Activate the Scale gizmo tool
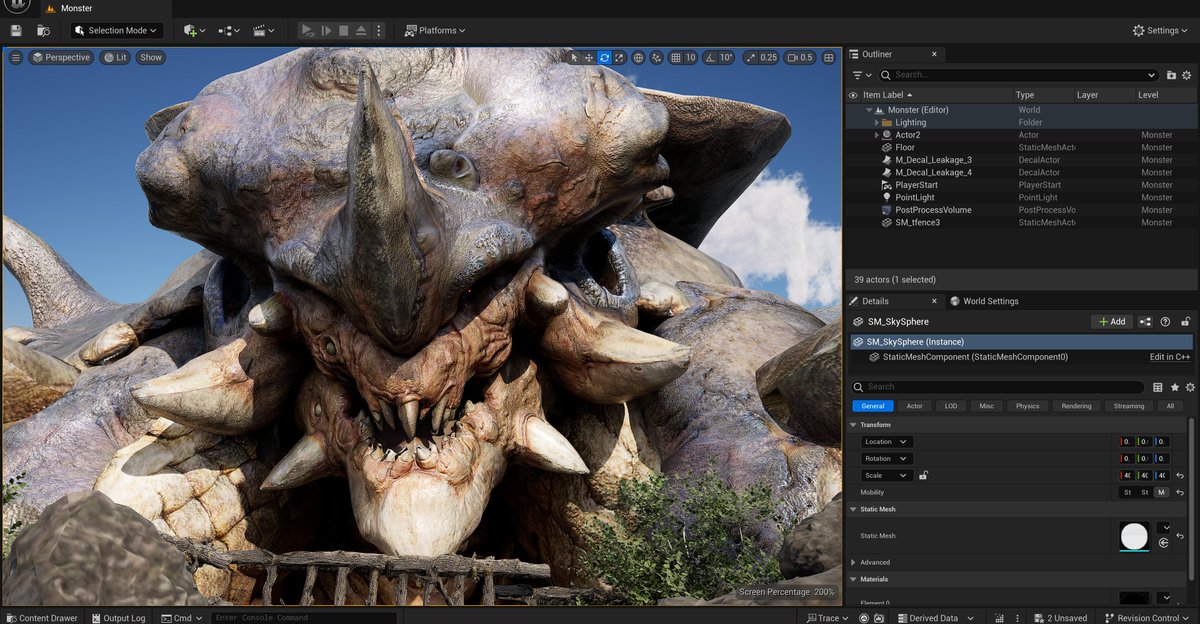Viewport: 1200px width, 624px height. (x=619, y=58)
